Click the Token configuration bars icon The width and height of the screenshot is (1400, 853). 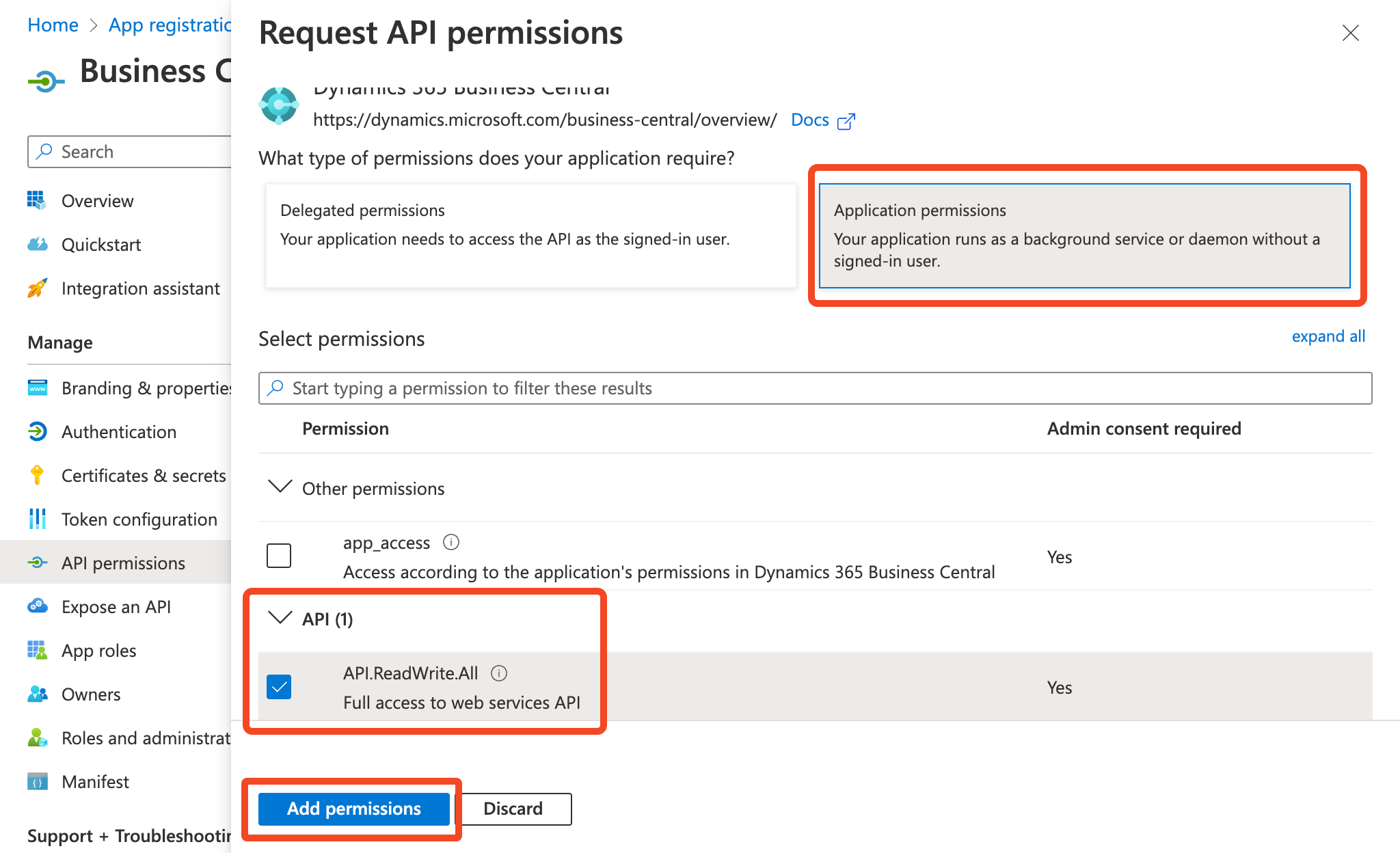37,519
